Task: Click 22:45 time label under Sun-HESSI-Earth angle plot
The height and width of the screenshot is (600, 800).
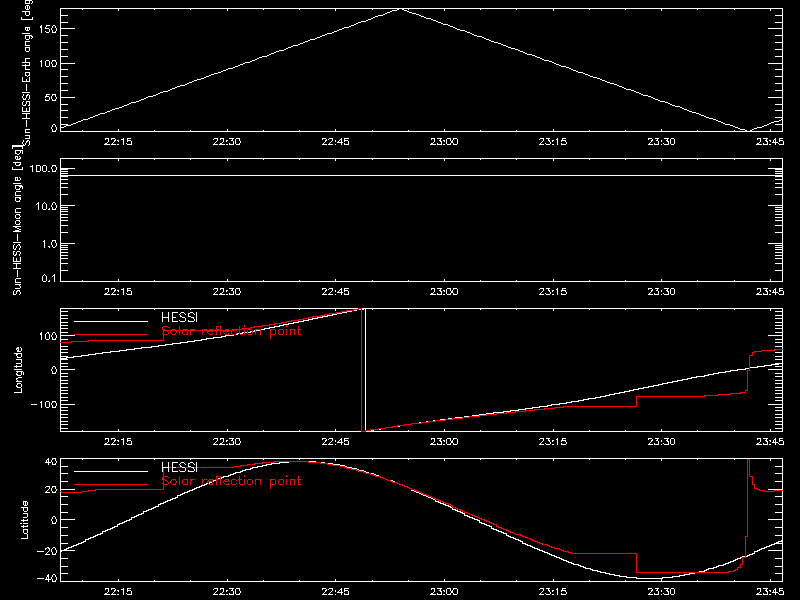Action: 335,142
